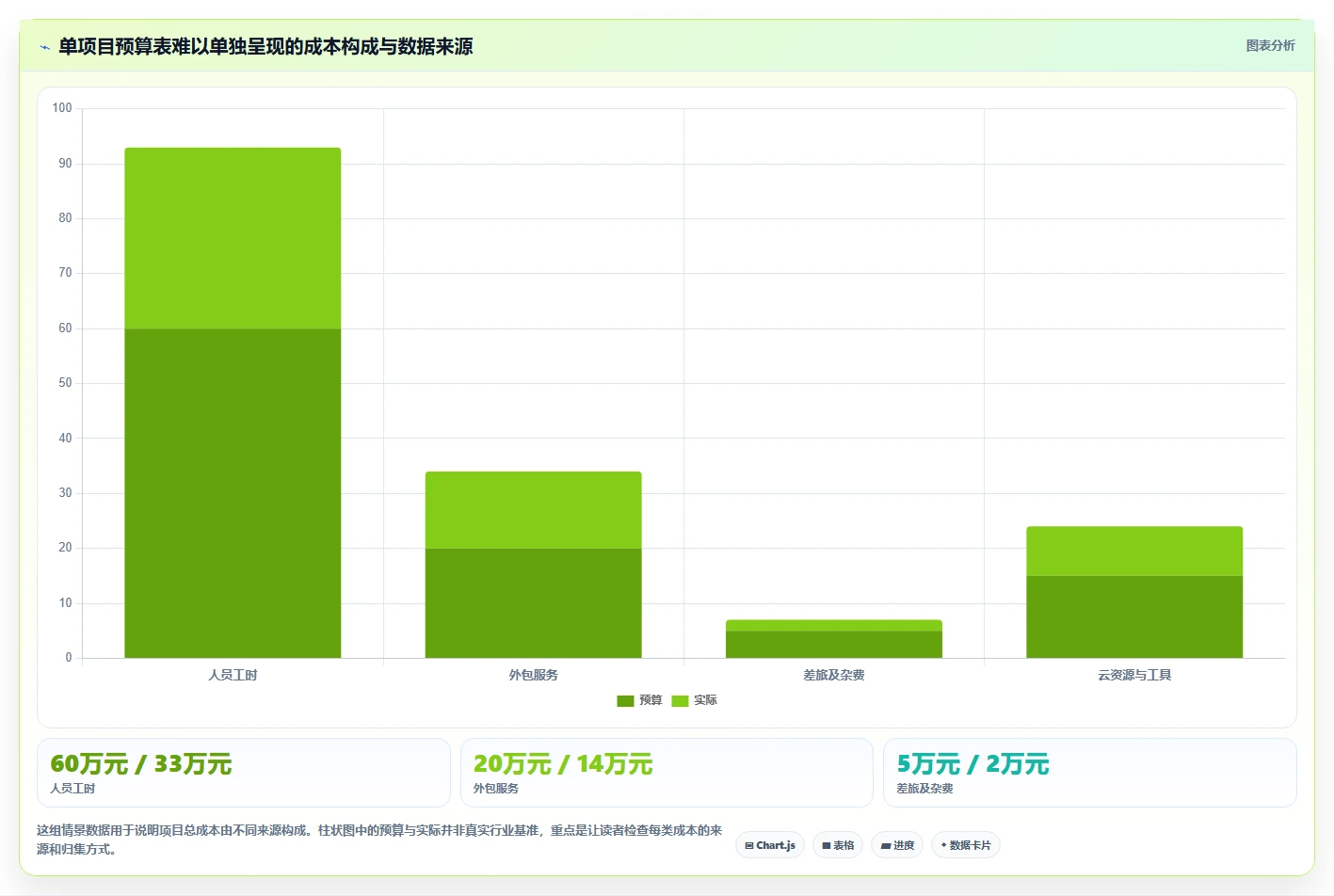
Task: Toggle the 实际 legend item
Action: pos(694,700)
